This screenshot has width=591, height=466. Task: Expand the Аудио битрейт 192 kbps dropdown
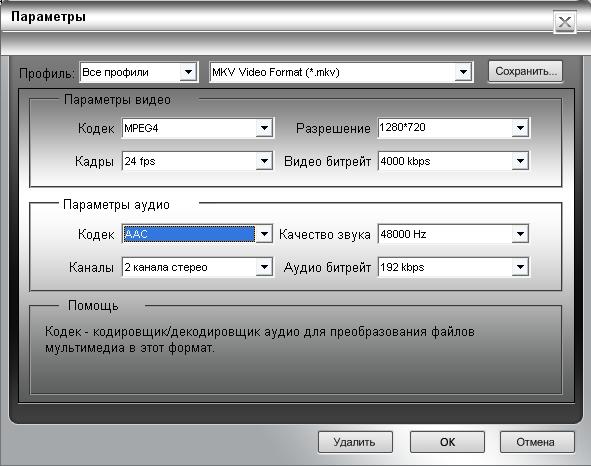[x=520, y=267]
